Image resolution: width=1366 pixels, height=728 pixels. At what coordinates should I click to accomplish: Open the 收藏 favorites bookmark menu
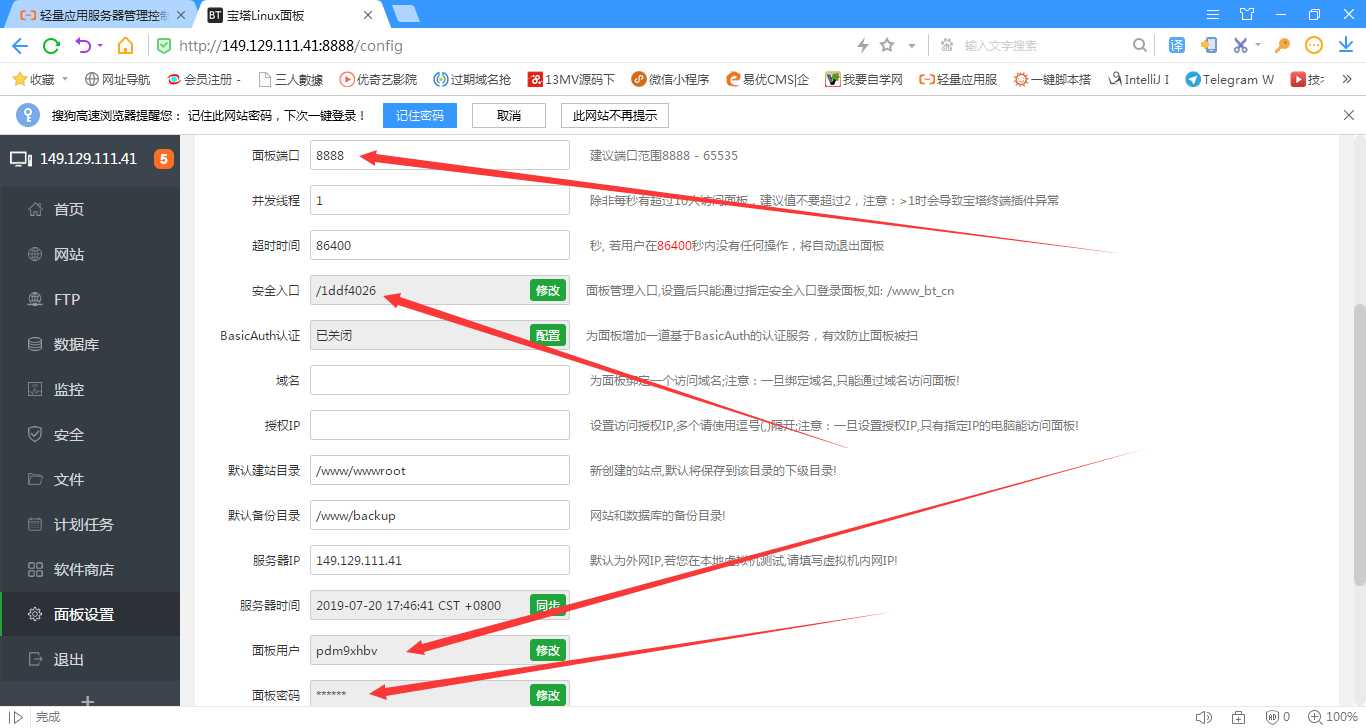tap(40, 79)
